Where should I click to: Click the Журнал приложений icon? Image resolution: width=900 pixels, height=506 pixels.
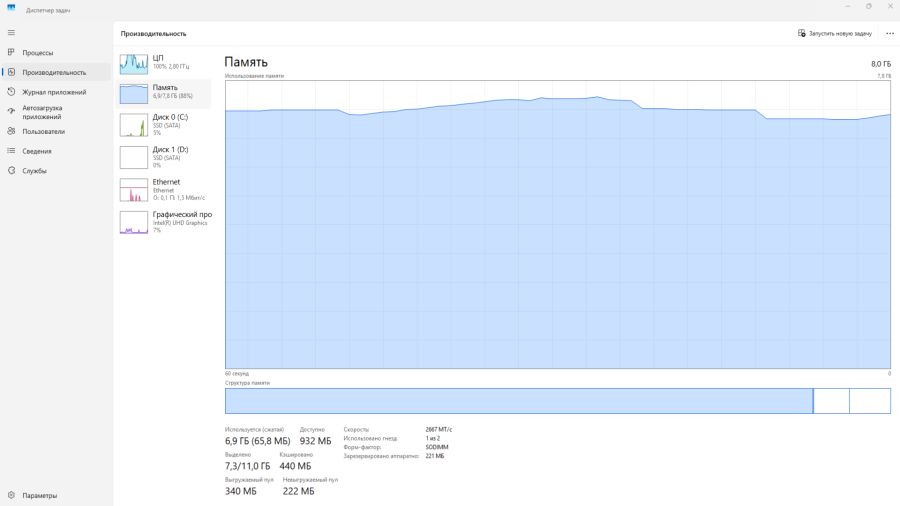click(11, 92)
